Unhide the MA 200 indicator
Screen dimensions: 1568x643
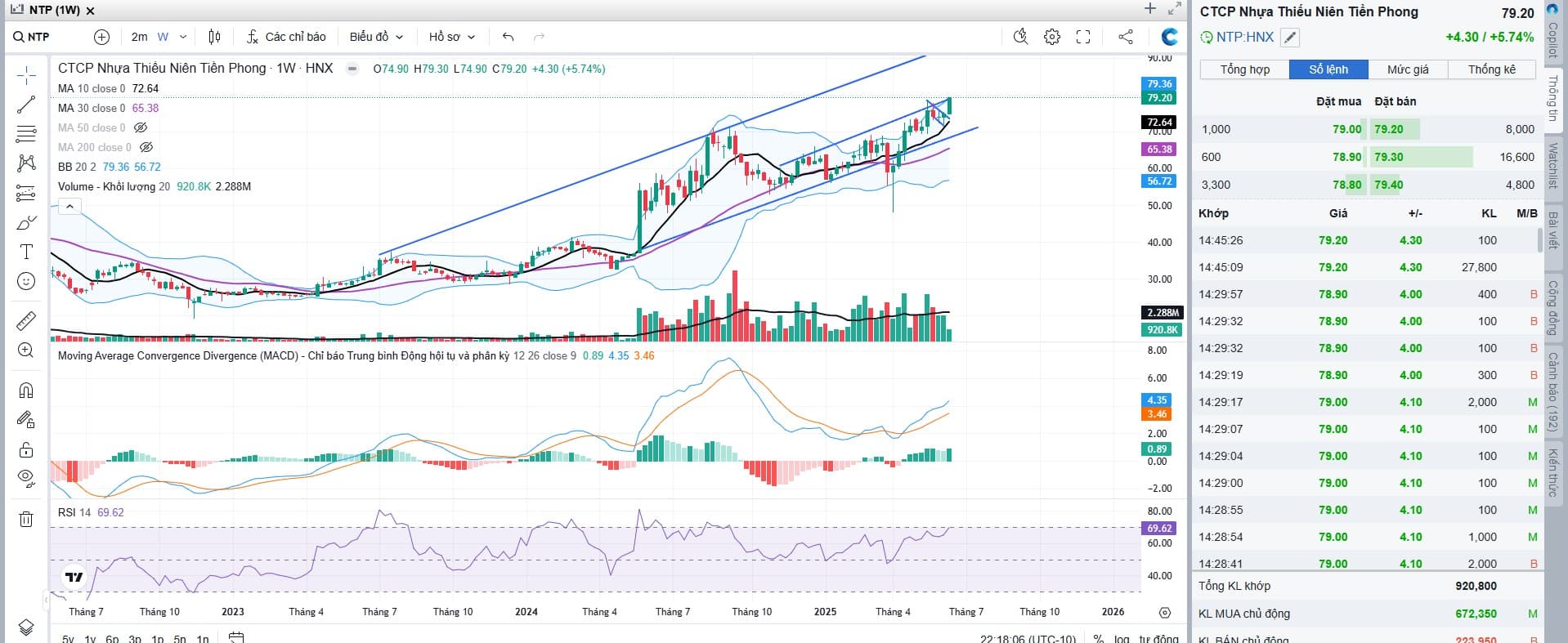146,147
